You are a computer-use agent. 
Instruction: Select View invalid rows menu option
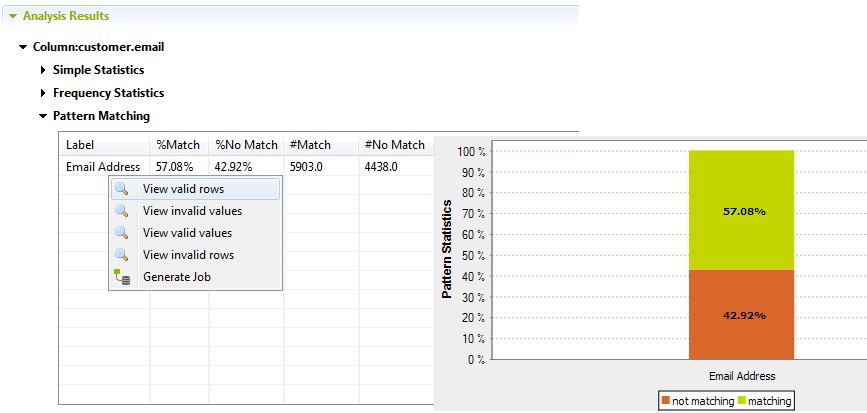click(188, 255)
